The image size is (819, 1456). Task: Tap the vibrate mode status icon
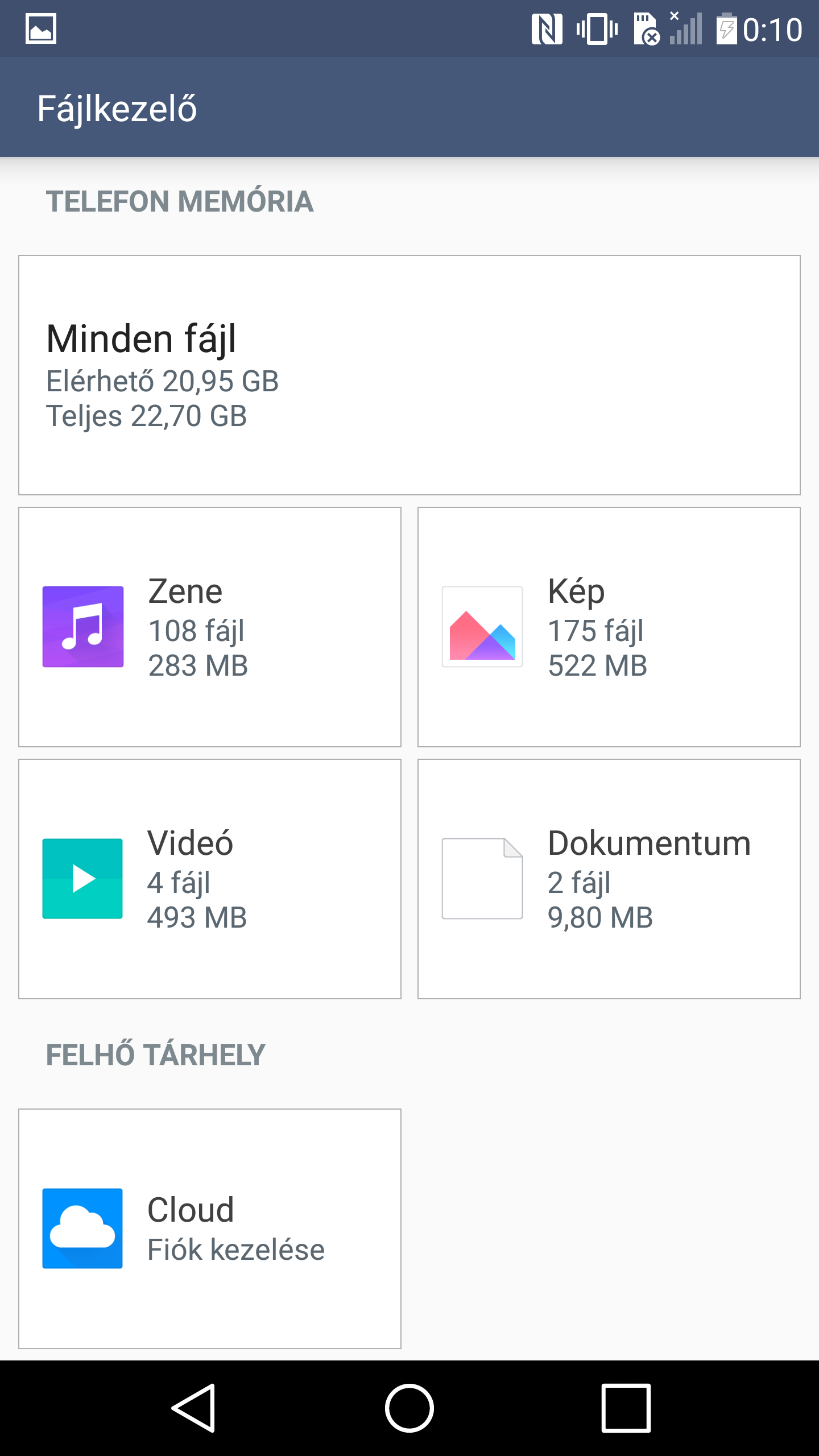[597, 29]
